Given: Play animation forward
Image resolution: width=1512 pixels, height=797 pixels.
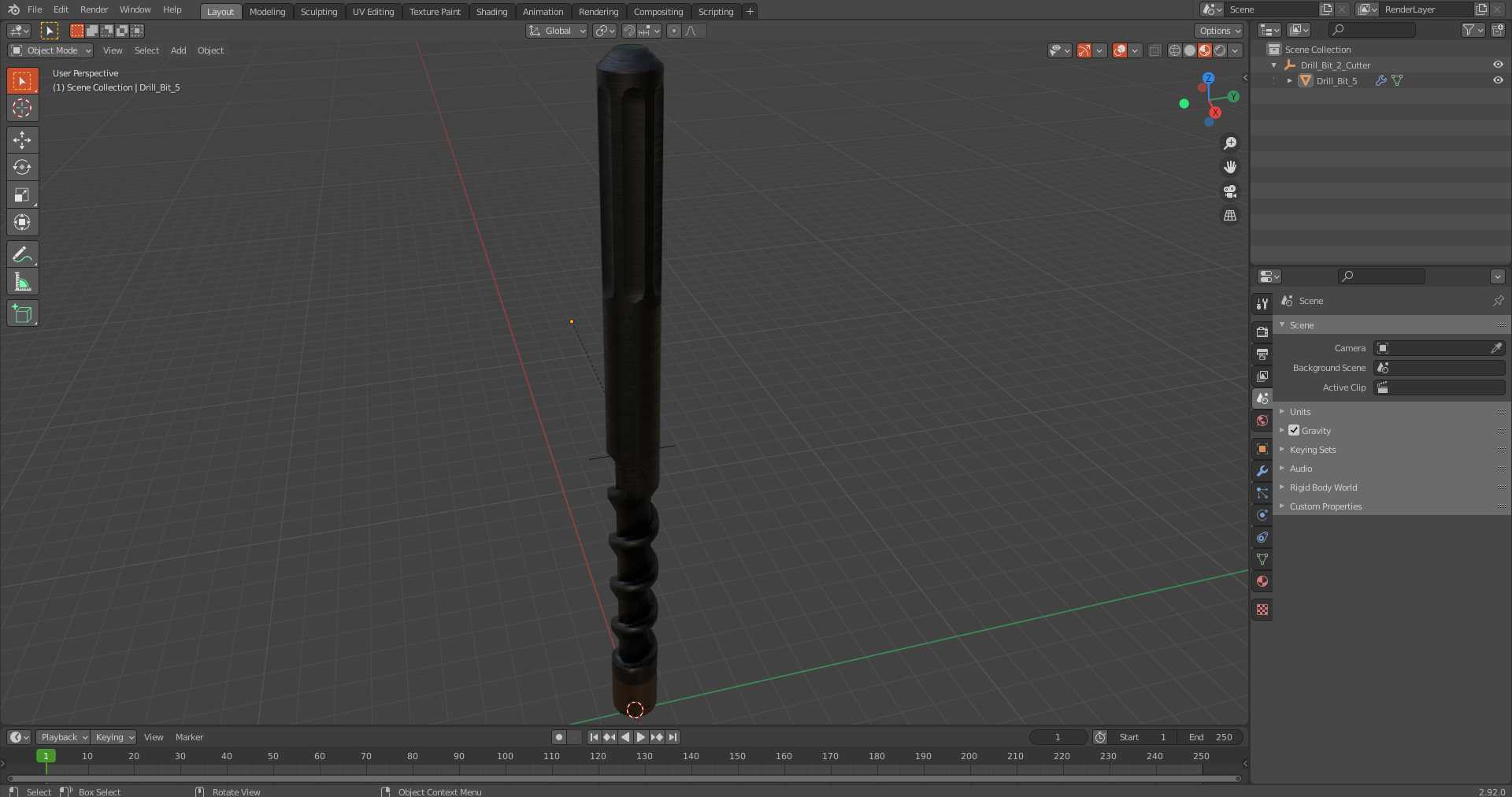Looking at the screenshot, I should click(641, 737).
